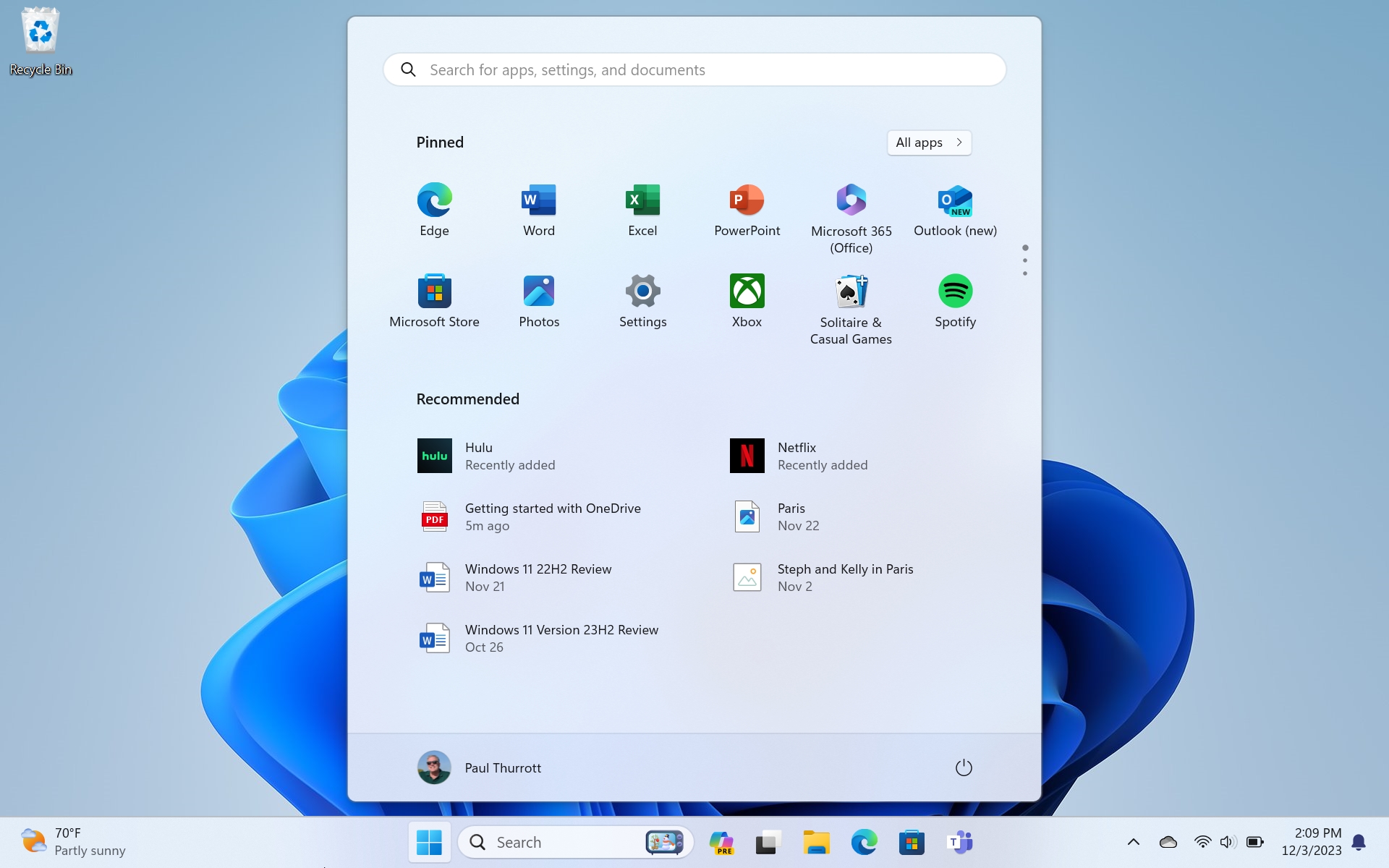
Task: Open recommended Netflix app
Action: pos(797,456)
